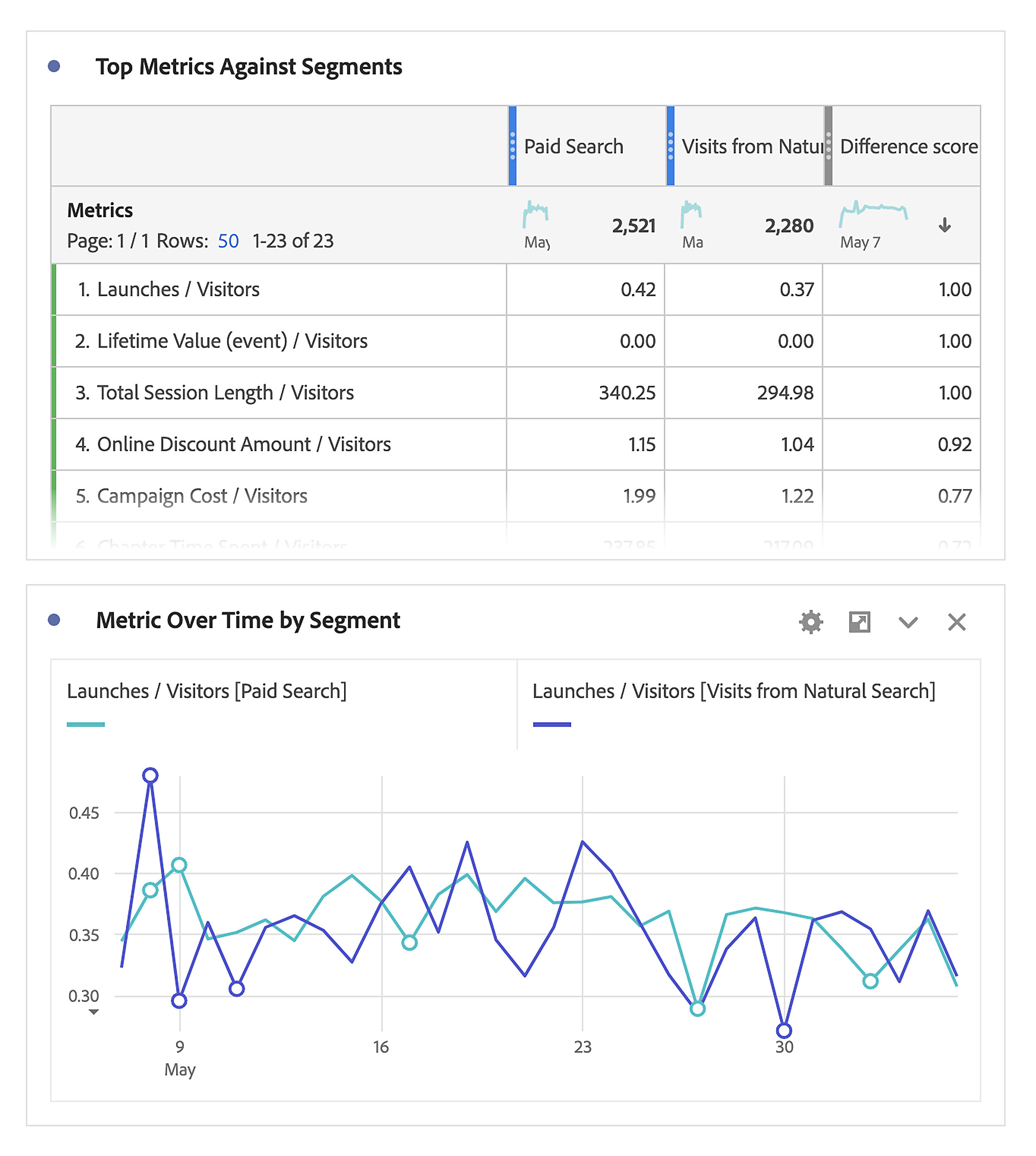Open settings gear for Metric Over Time panel
The image size is (1036, 1156).
pos(811,622)
